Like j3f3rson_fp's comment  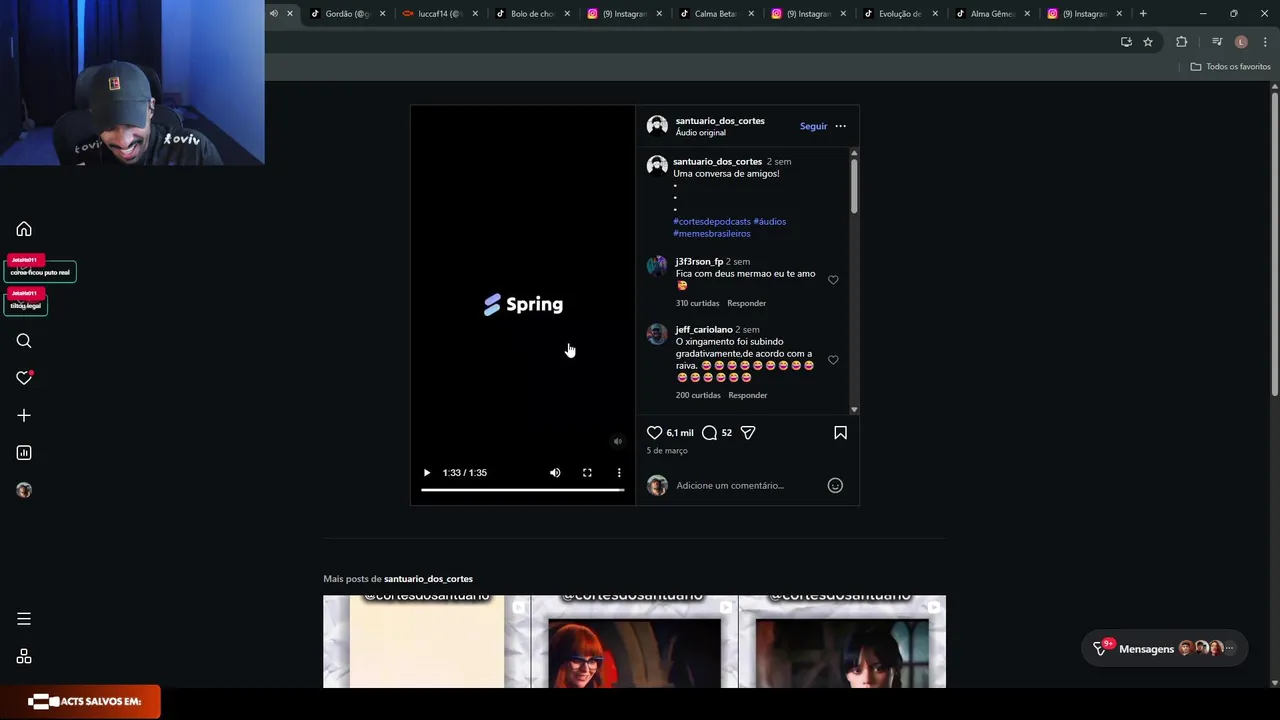point(833,280)
